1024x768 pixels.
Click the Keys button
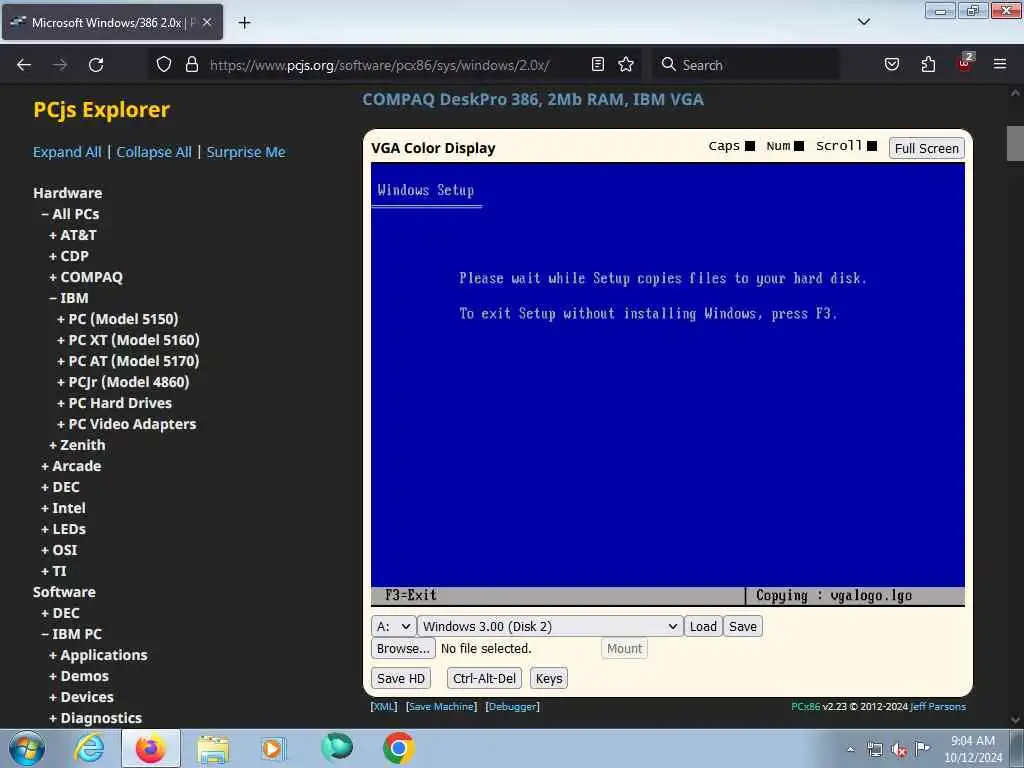point(549,679)
